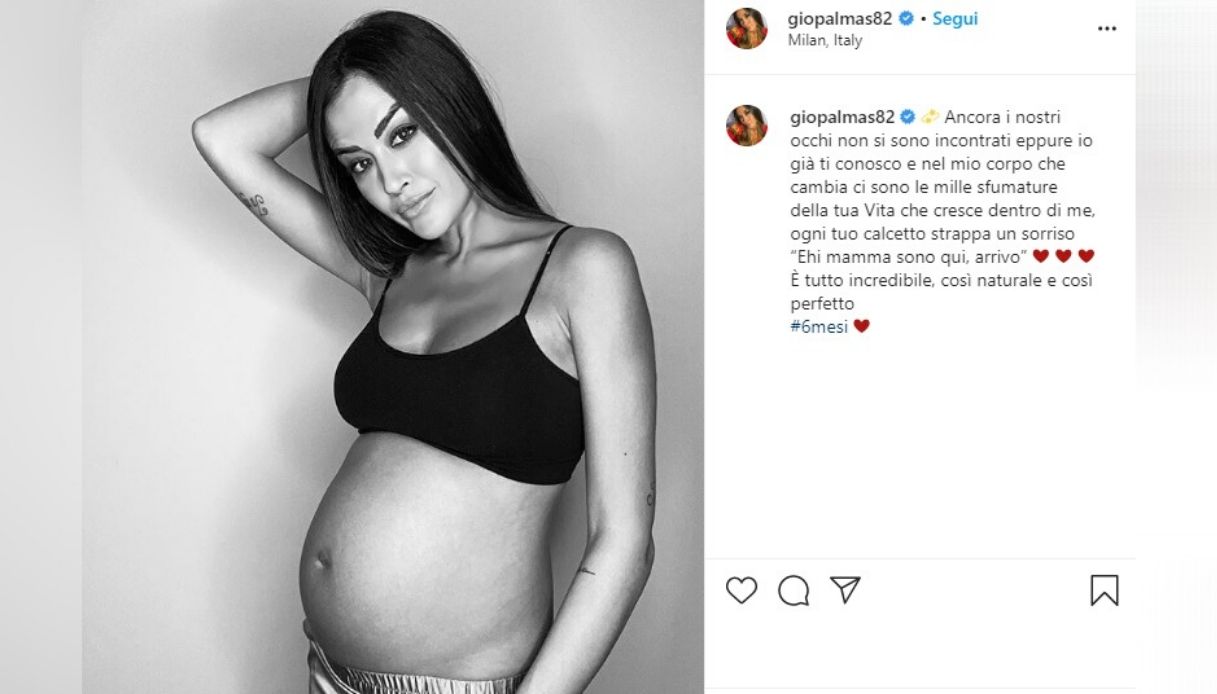Click the sparkle emoji starting the caption
The image size is (1217, 694).
coord(930,116)
